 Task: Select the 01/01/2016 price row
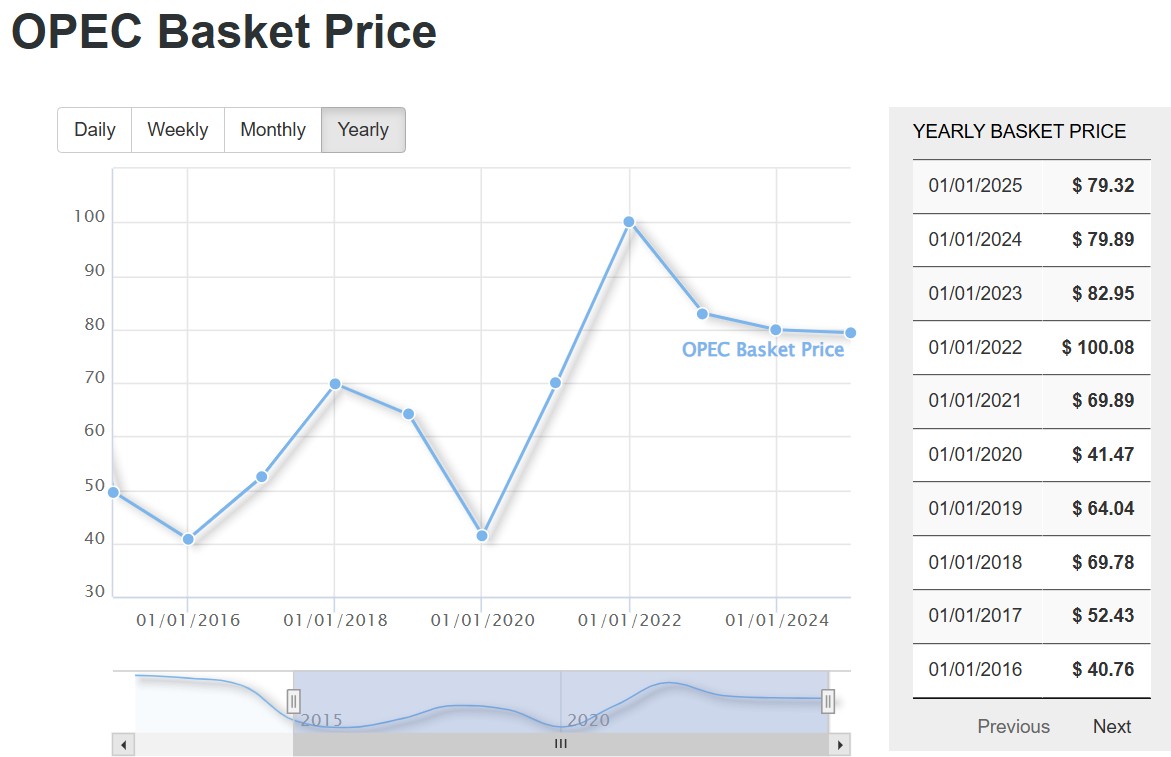tap(1031, 669)
